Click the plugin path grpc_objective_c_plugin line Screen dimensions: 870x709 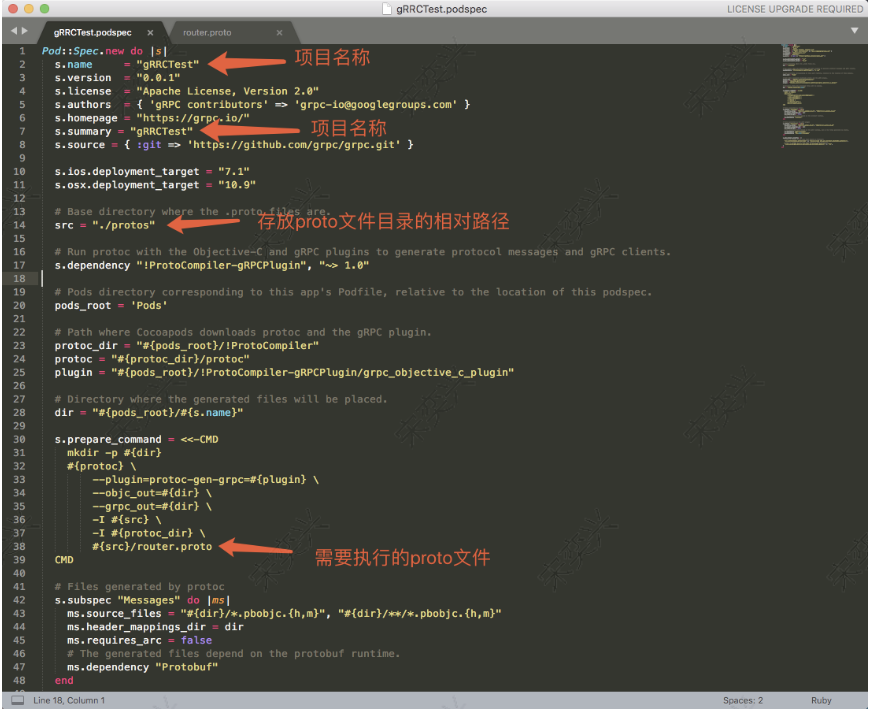[284, 372]
